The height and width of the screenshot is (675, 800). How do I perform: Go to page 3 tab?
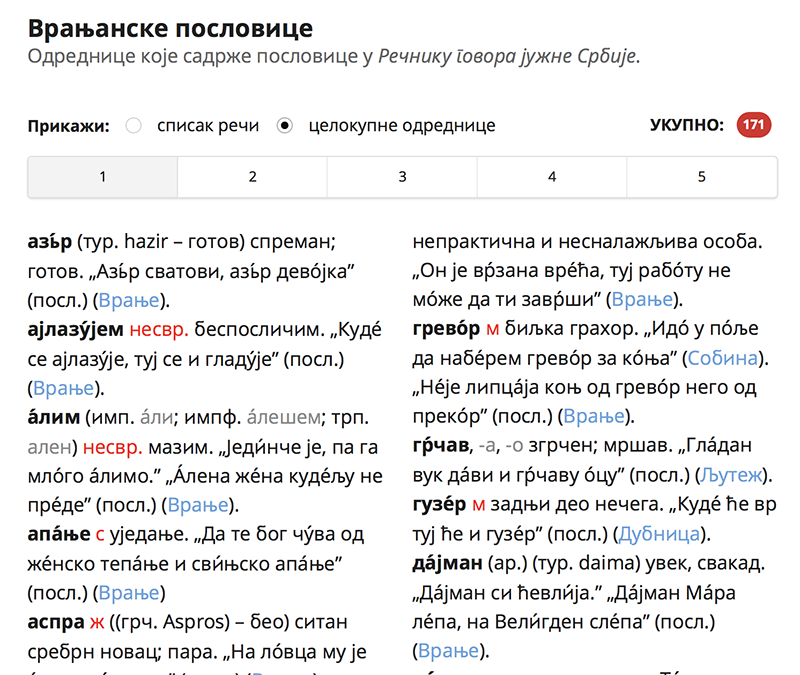tap(402, 177)
